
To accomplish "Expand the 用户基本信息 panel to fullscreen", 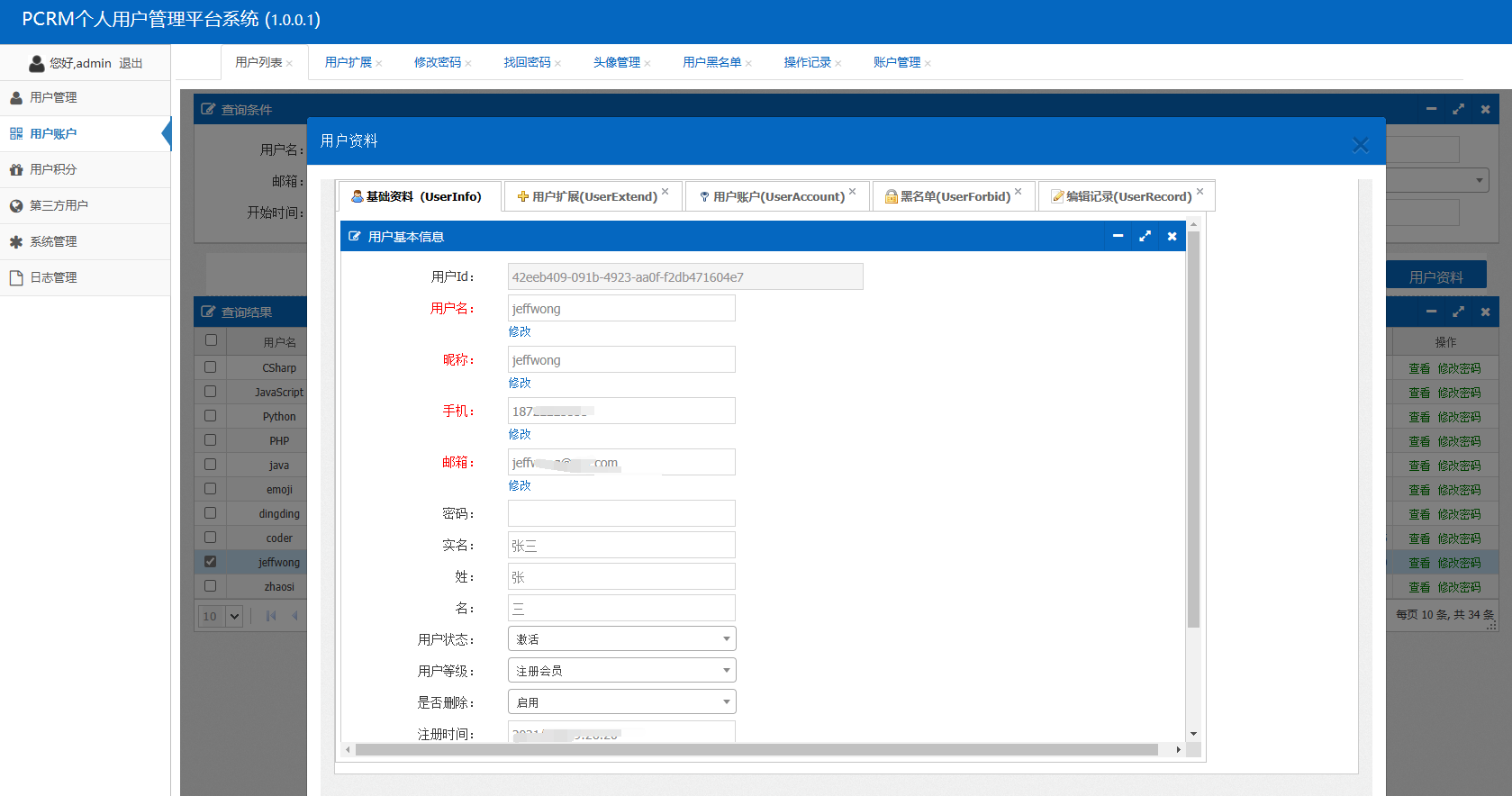I will [x=1145, y=236].
